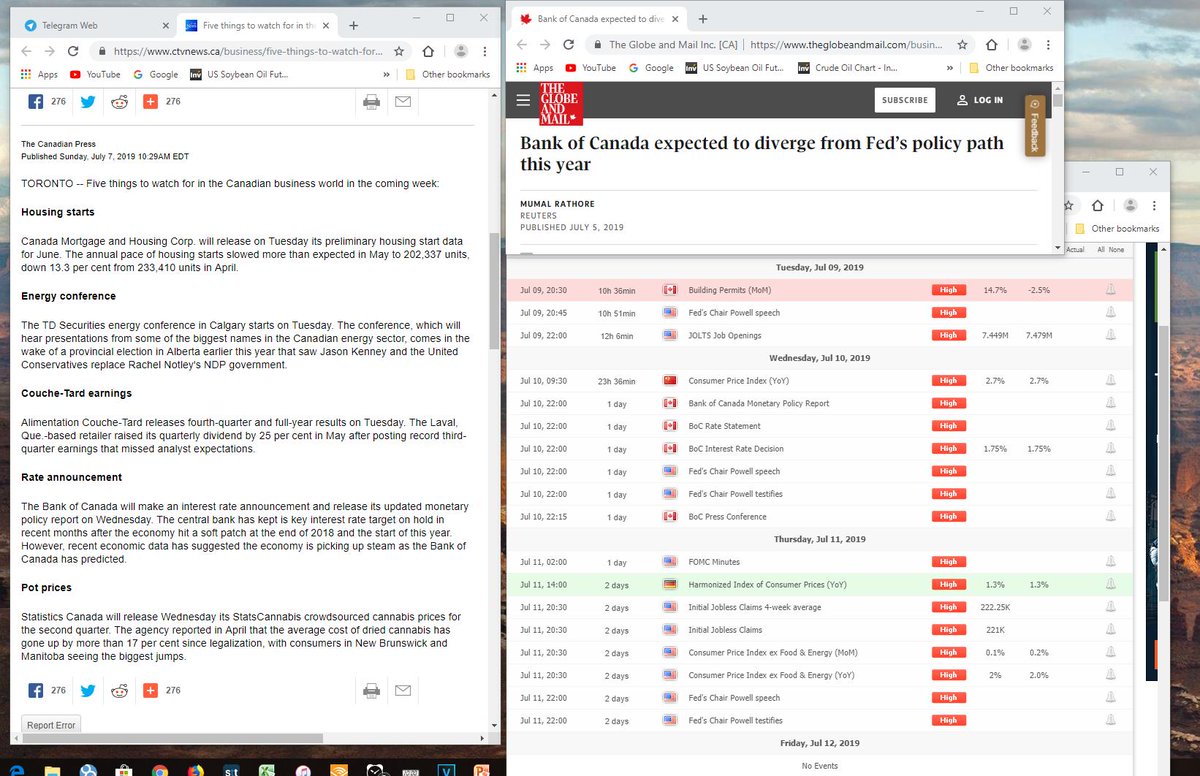Set alert bell for FOMC Minutes row

(1110, 562)
